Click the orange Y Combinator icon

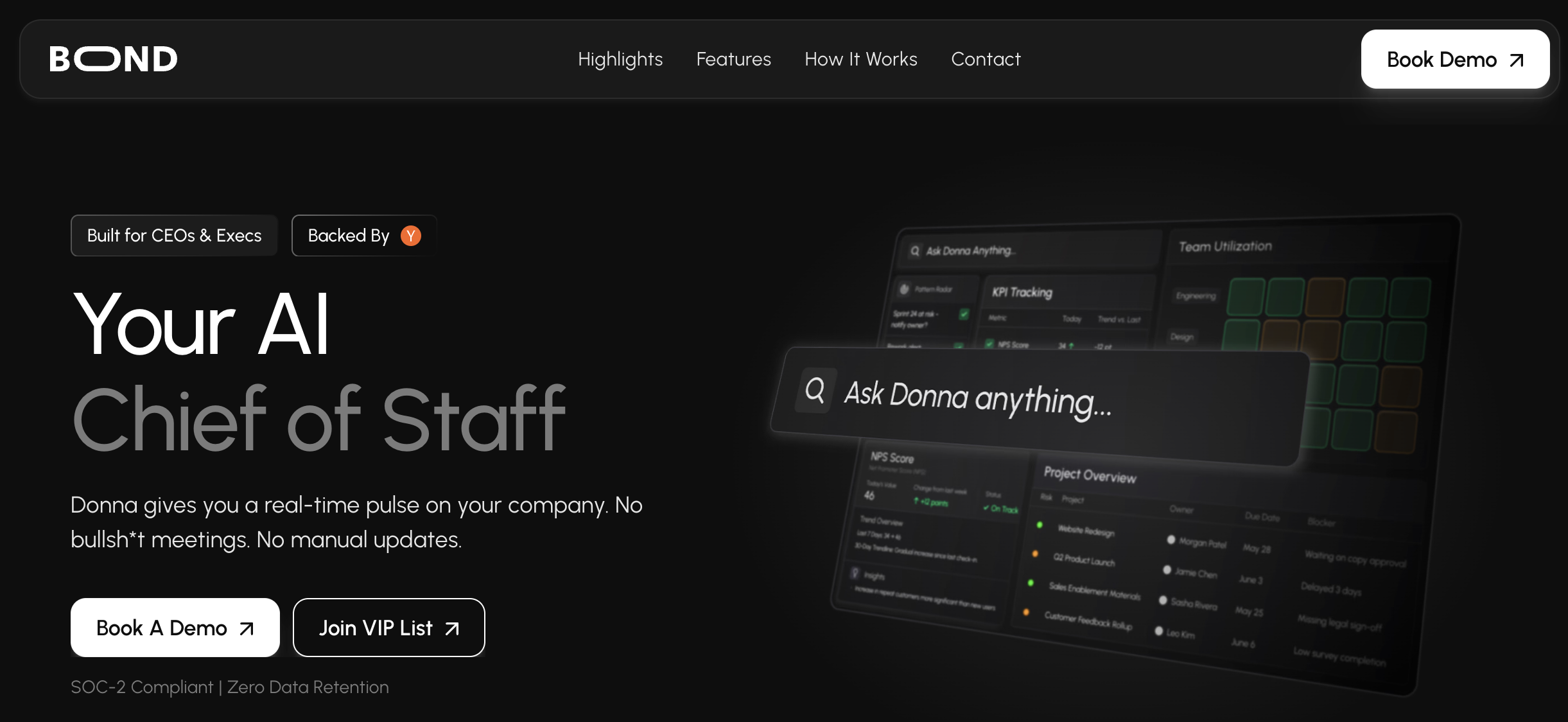pos(411,236)
